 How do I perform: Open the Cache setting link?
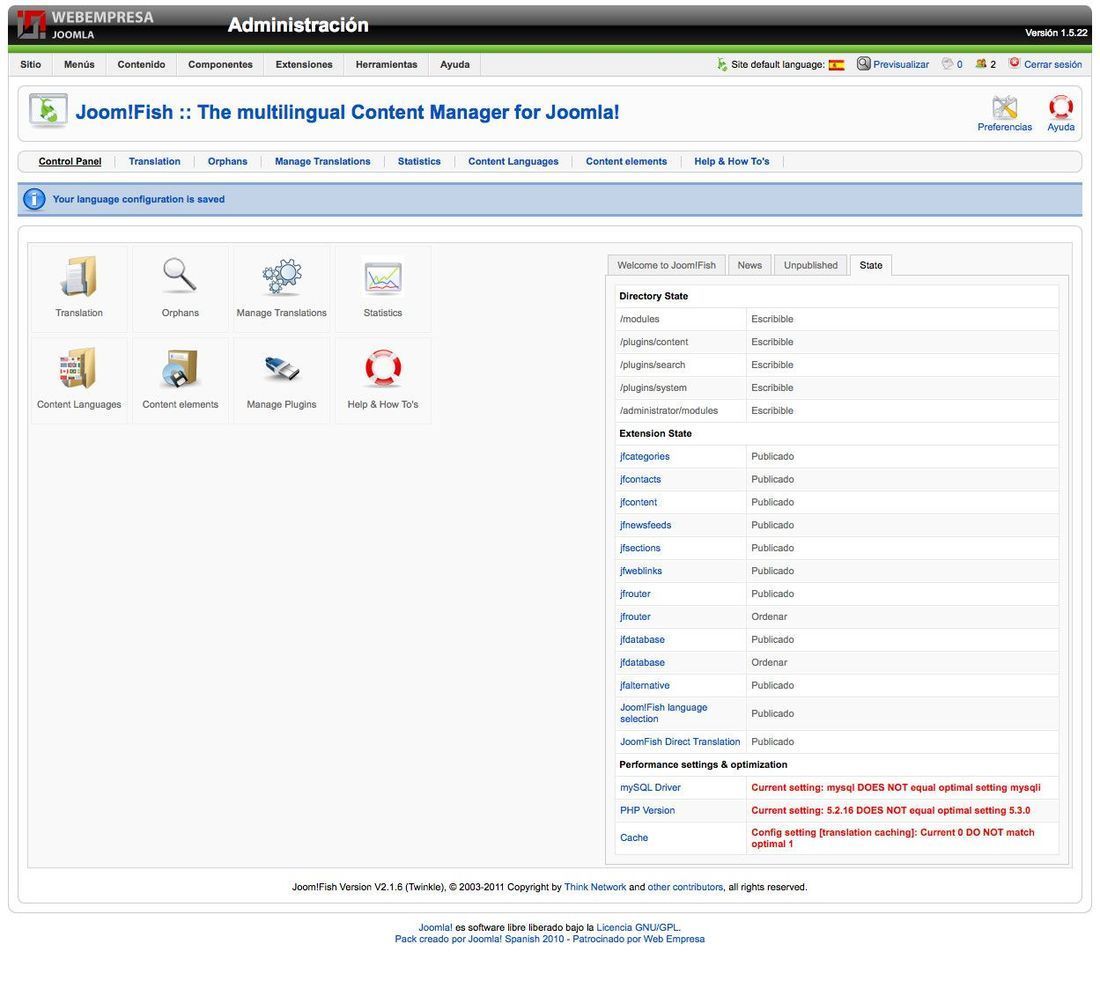click(634, 838)
